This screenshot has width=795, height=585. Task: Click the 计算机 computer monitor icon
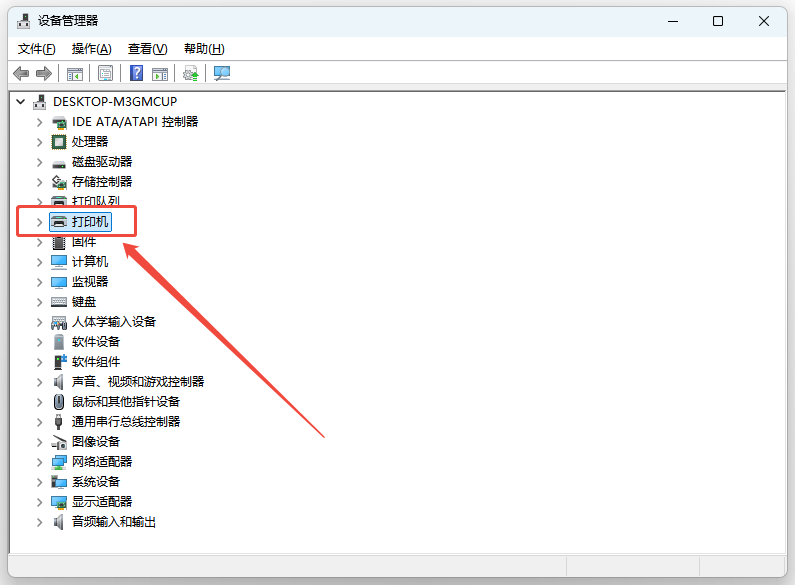pyautogui.click(x=59, y=262)
